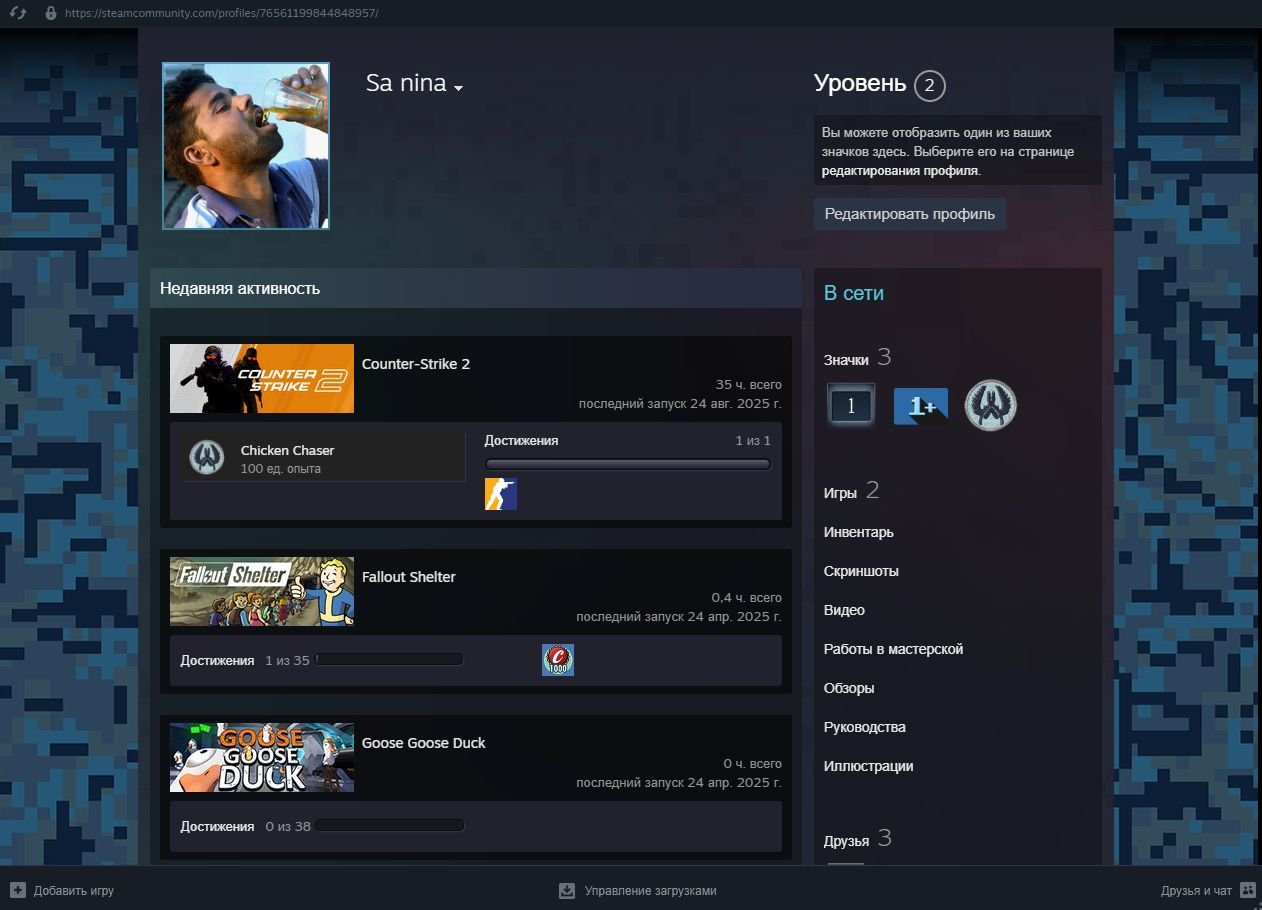Click the Редактировать профиль button
This screenshot has height=910, width=1262.
click(x=909, y=214)
